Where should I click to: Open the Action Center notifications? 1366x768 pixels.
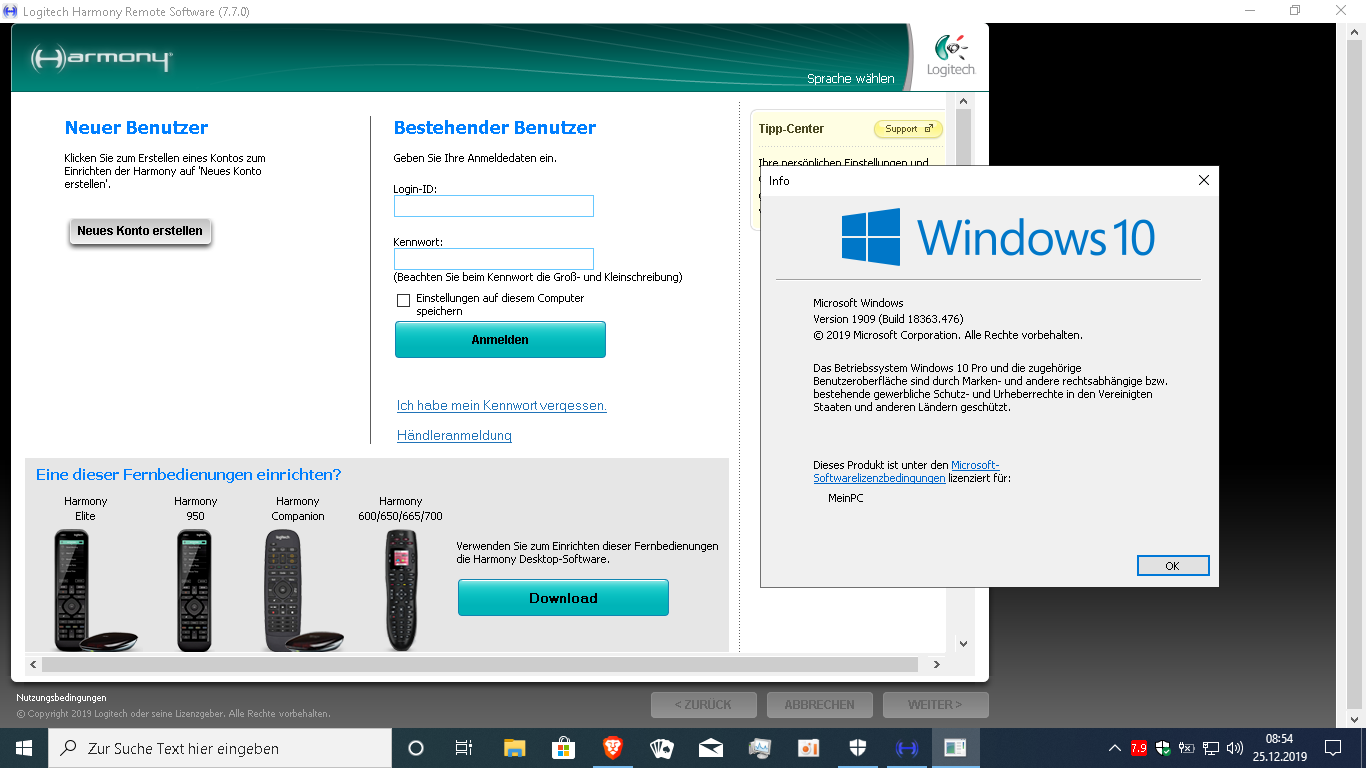(x=1333, y=748)
